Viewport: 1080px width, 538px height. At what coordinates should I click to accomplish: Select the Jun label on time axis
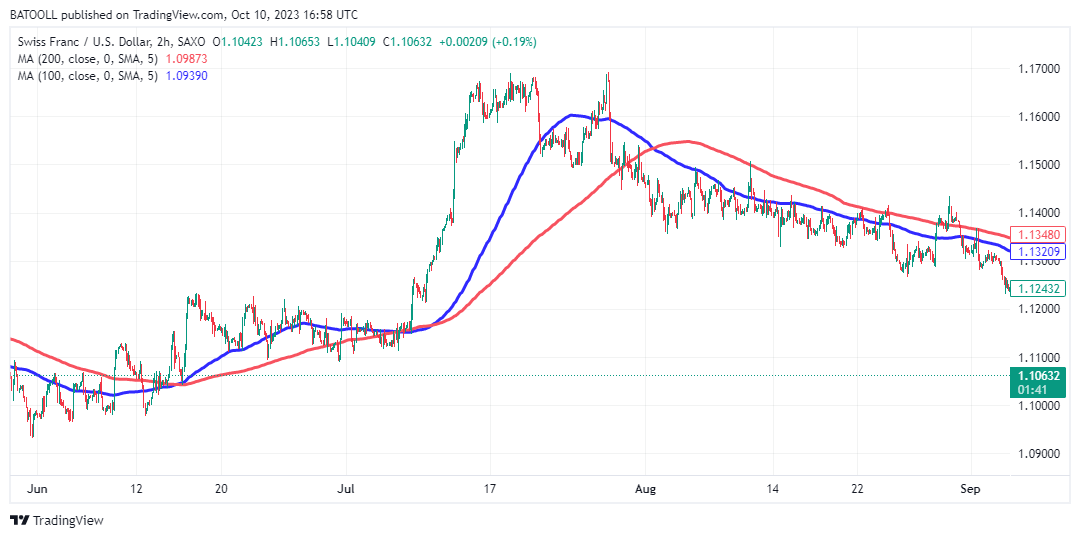click(x=36, y=490)
